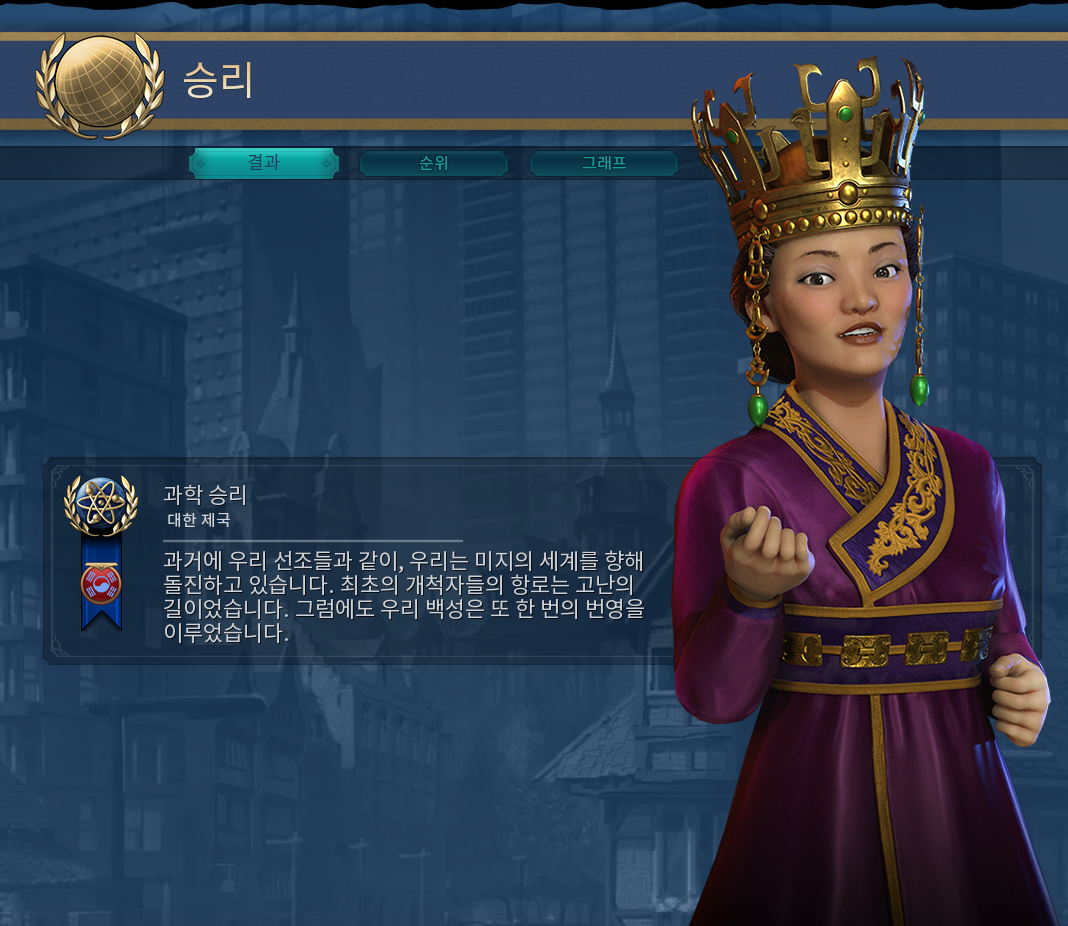
Task: Click the 승리 victory title text
Action: coord(218,80)
